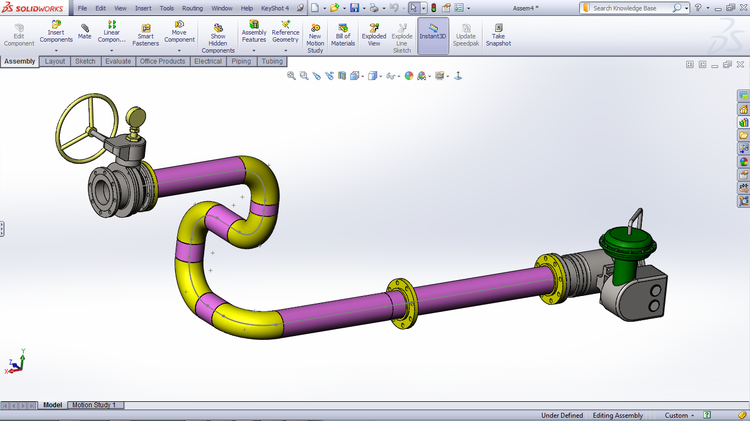Click the Bill of Materials icon
Screen dimensions: 750x421
click(x=343, y=35)
